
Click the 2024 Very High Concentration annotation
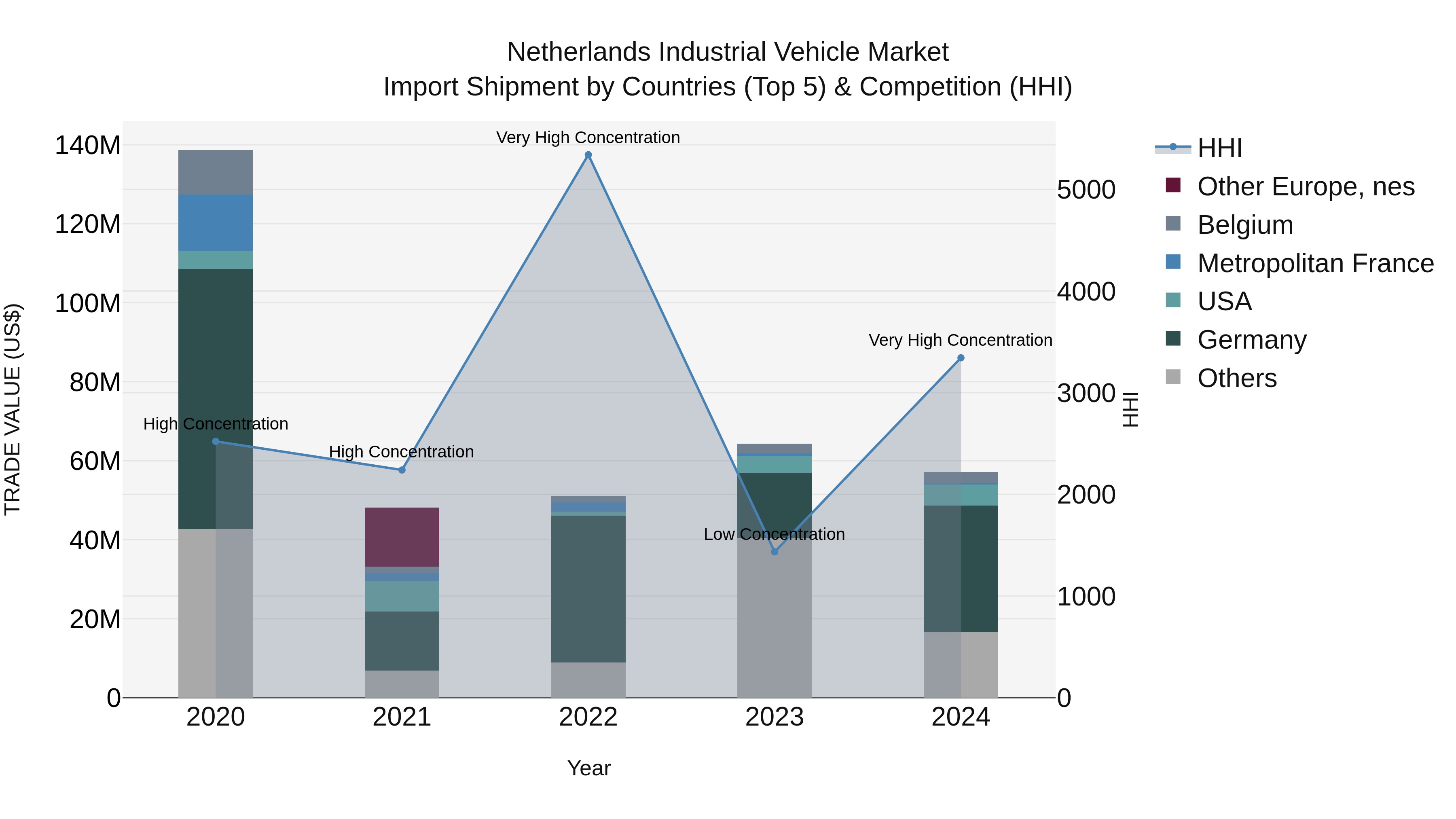tap(960, 340)
